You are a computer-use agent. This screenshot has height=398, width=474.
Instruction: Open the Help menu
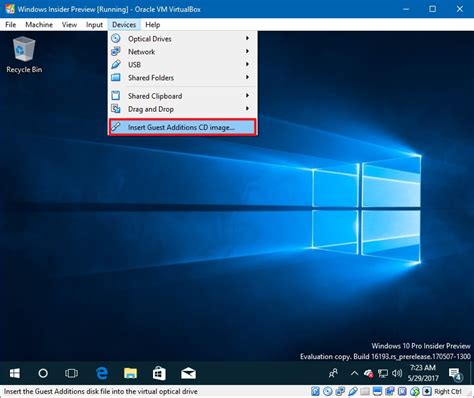click(153, 25)
